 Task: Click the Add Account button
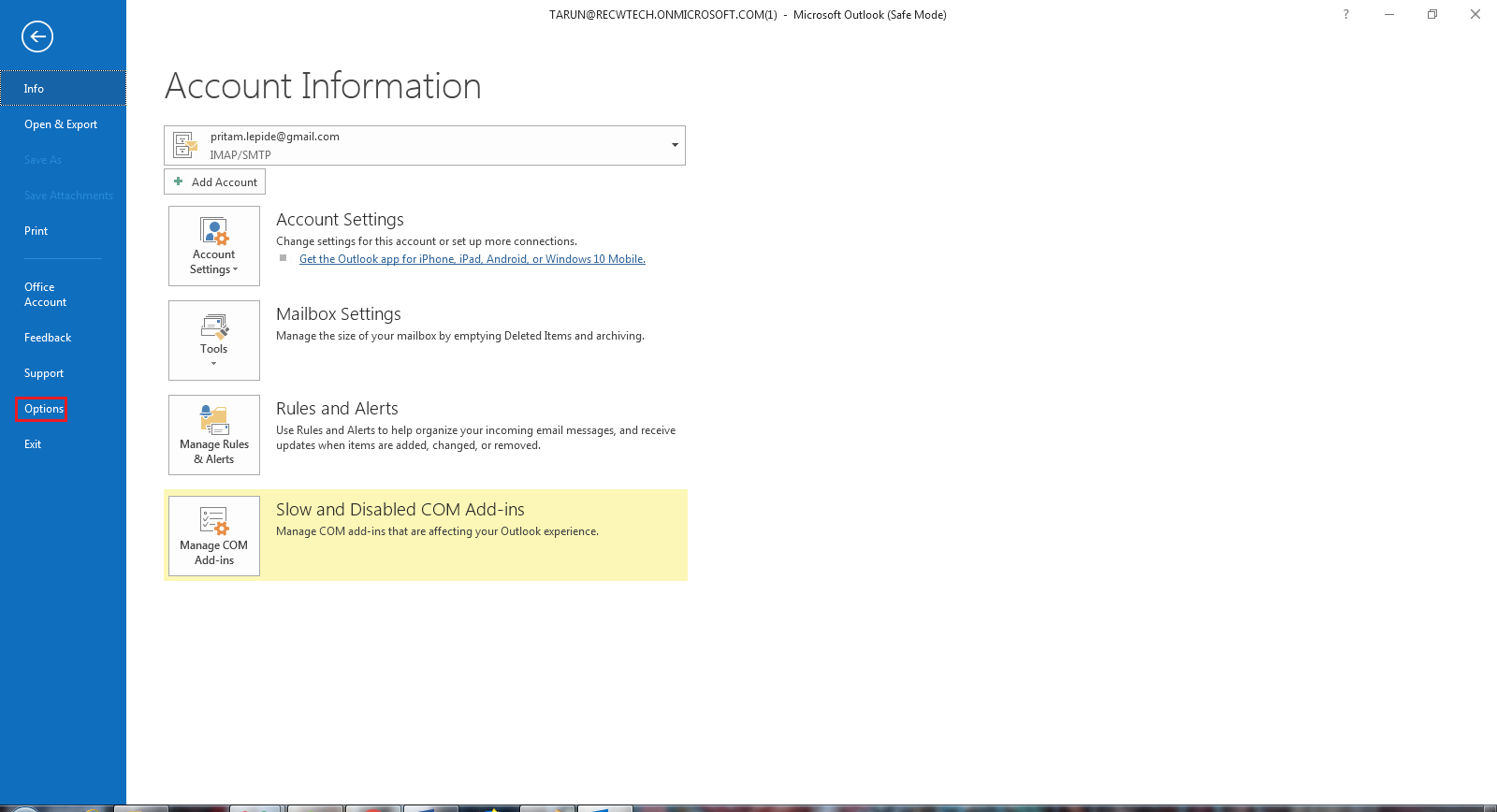[214, 181]
